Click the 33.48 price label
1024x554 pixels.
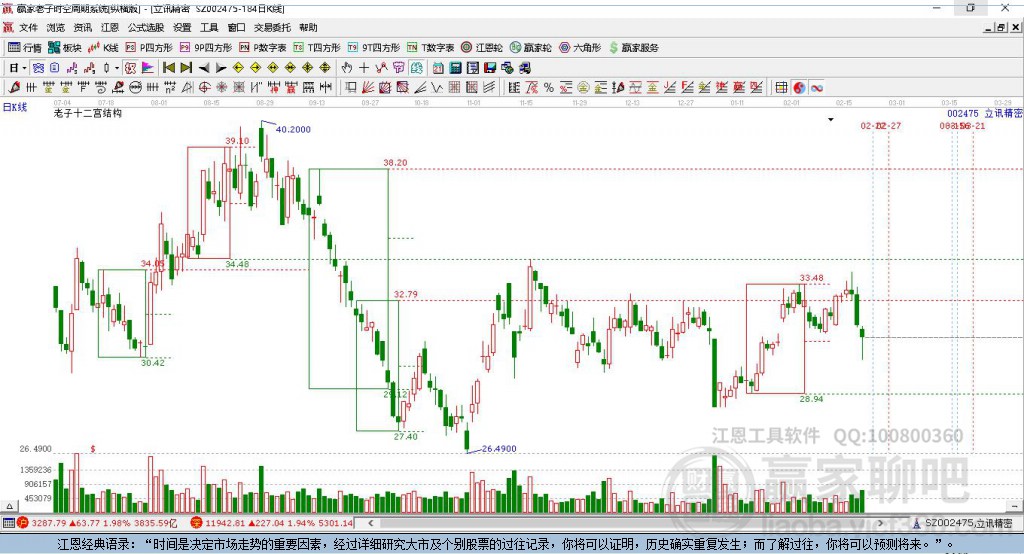811,278
